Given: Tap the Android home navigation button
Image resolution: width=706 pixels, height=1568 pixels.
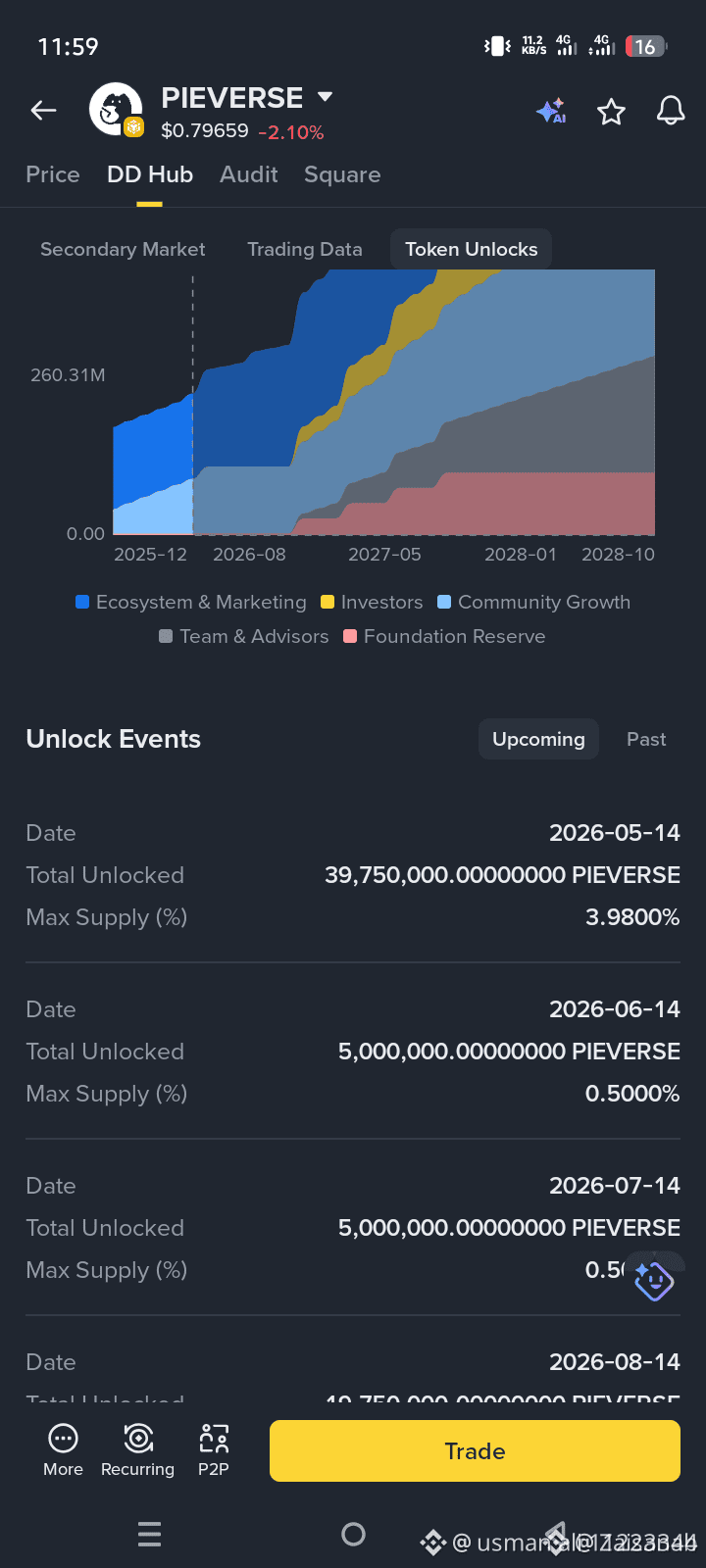Looking at the screenshot, I should [353, 1534].
